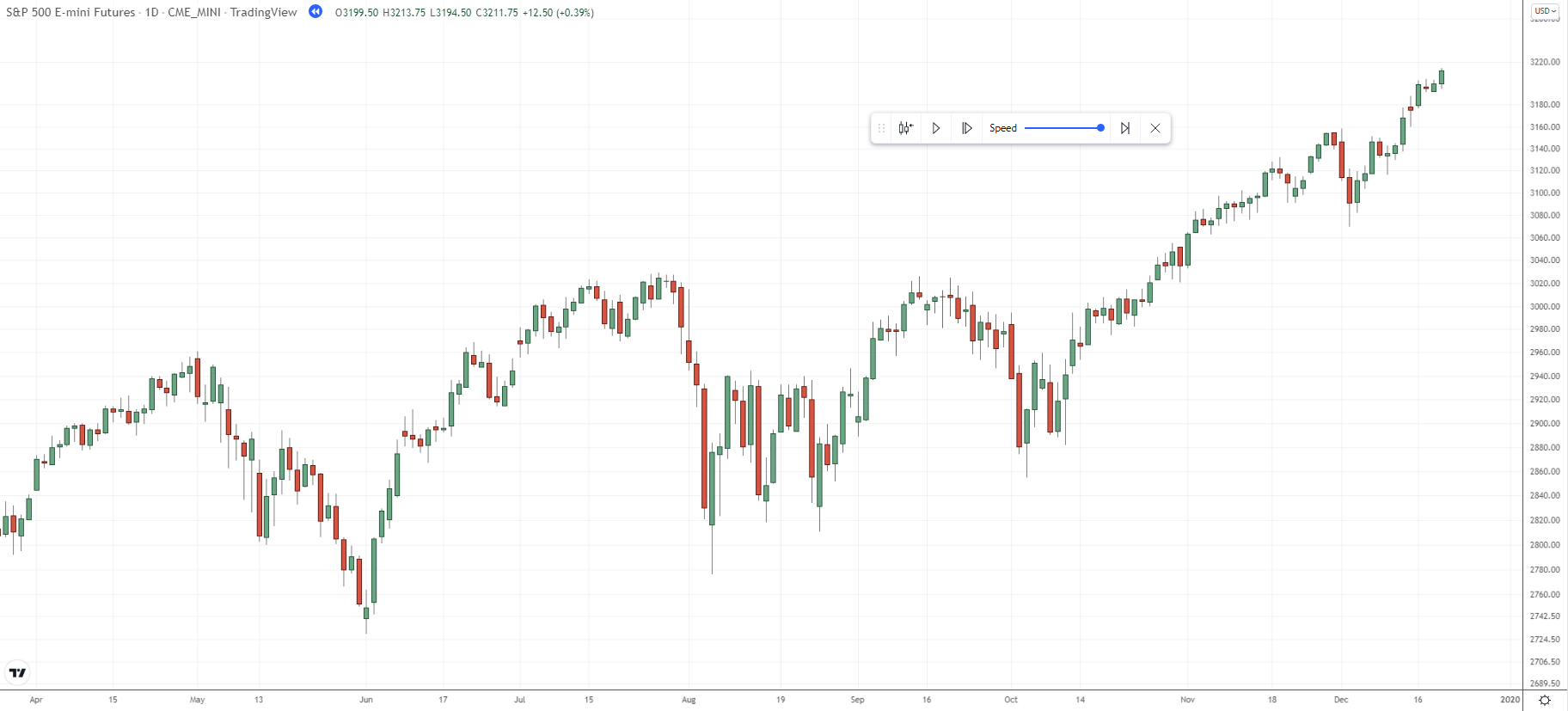This screenshot has height=711, width=1568.
Task: Click the TradingView logo in bottom corner
Action: click(17, 672)
